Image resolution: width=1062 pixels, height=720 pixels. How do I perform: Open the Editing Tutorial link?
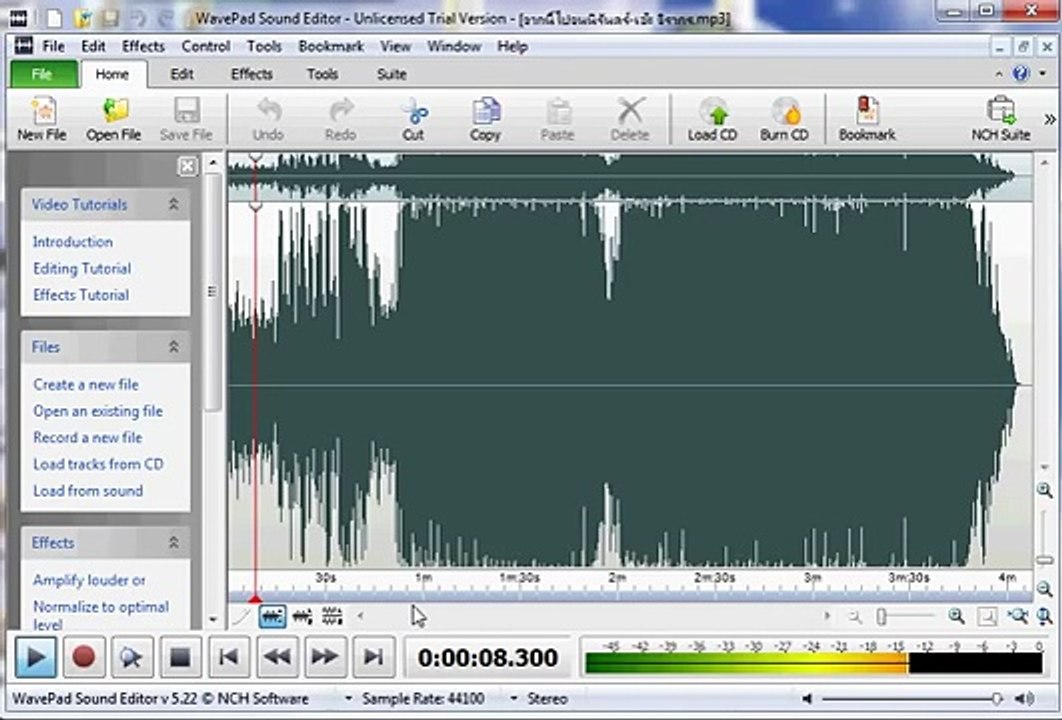tap(82, 268)
